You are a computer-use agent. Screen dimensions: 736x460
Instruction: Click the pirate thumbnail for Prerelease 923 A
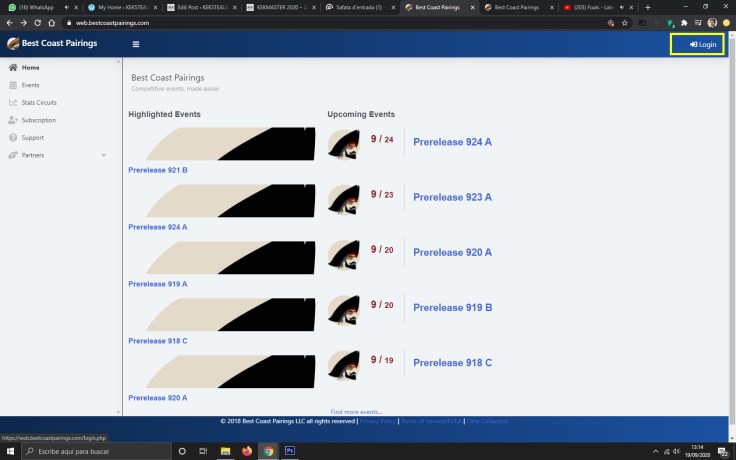[343, 199]
